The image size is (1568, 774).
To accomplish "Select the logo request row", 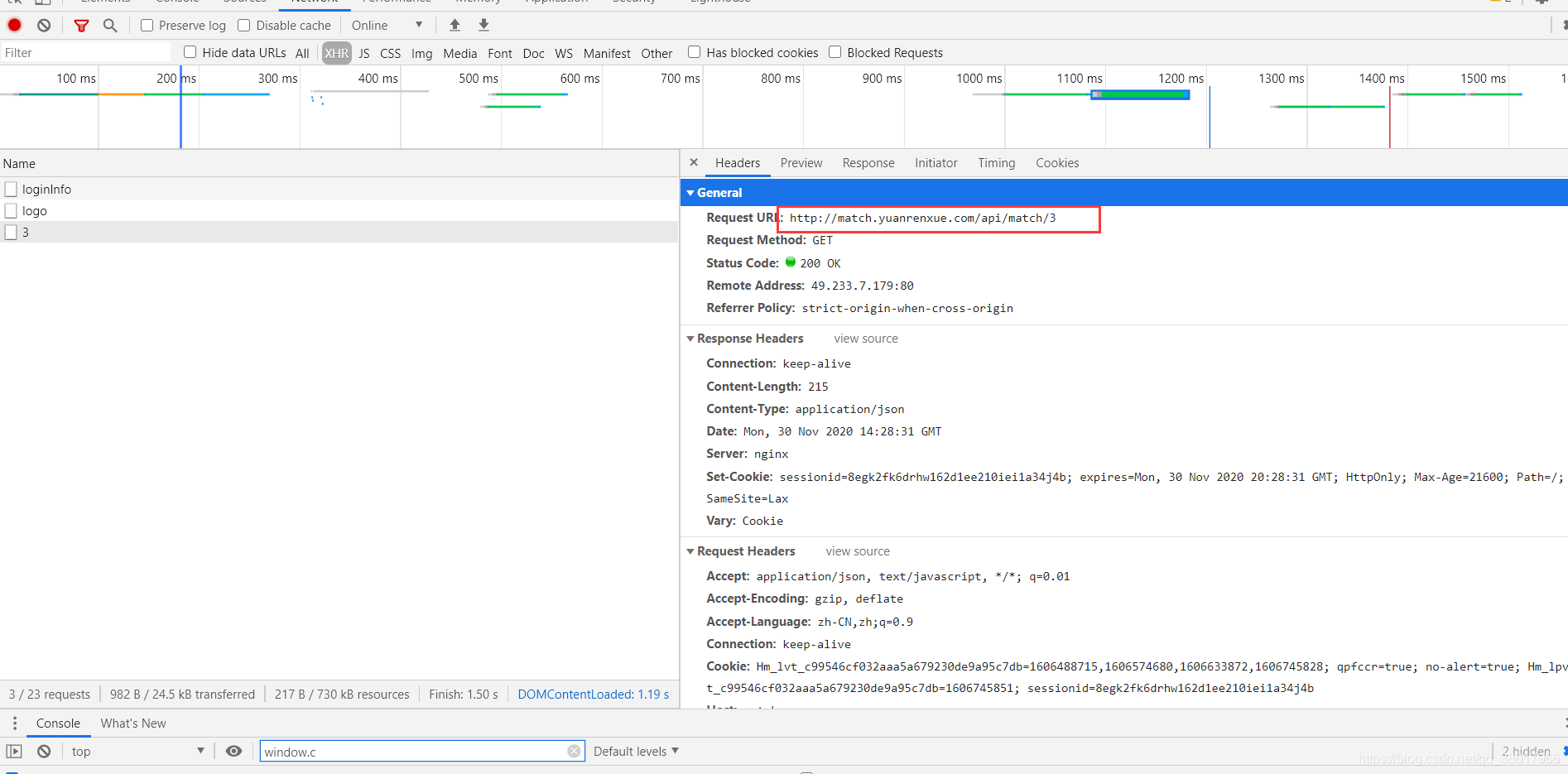I will click(339, 210).
